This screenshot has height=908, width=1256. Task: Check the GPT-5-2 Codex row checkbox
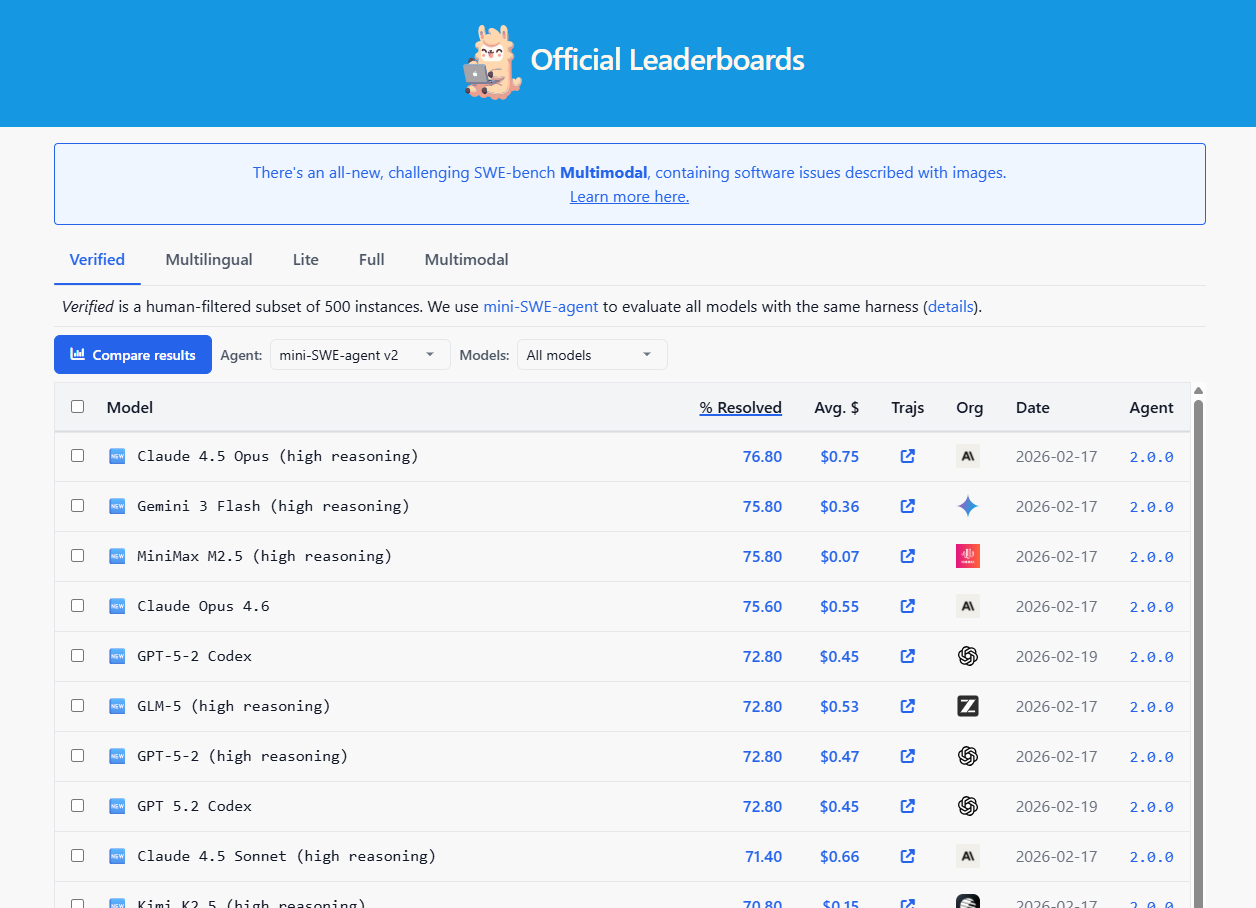78,656
